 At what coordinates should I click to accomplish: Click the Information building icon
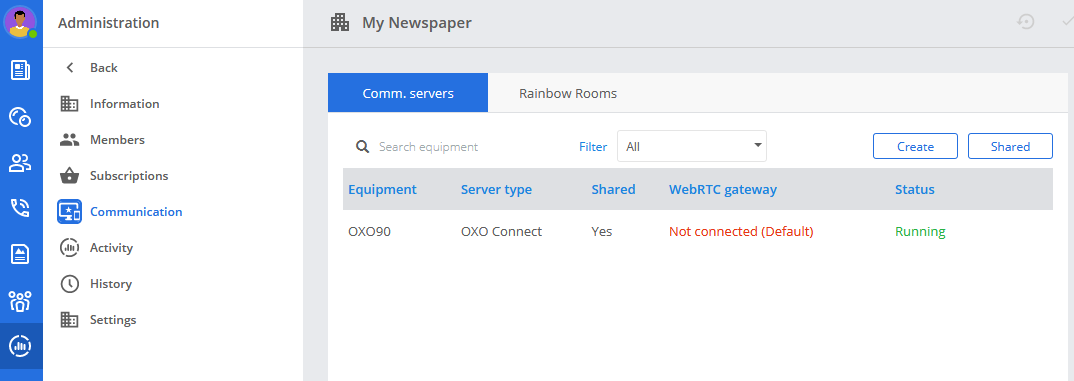[x=69, y=104]
